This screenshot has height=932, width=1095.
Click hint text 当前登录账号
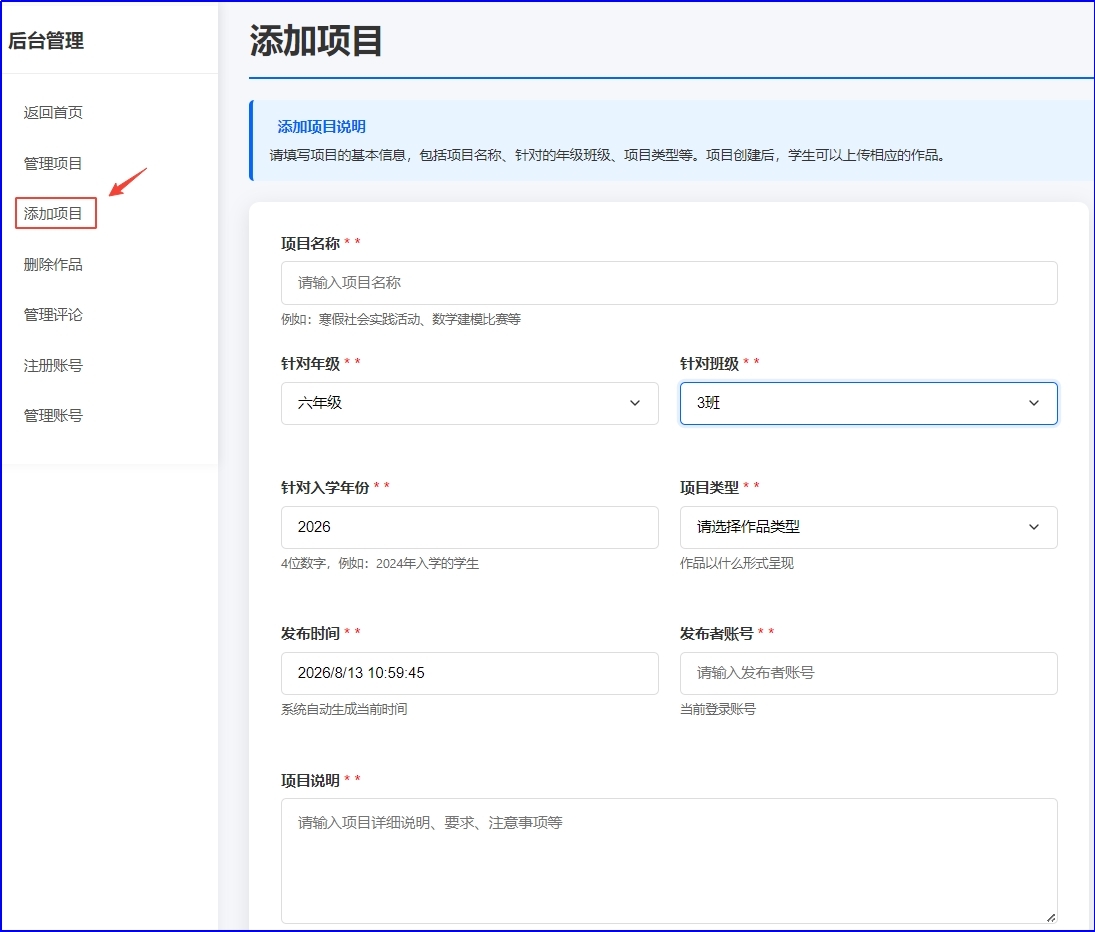718,709
